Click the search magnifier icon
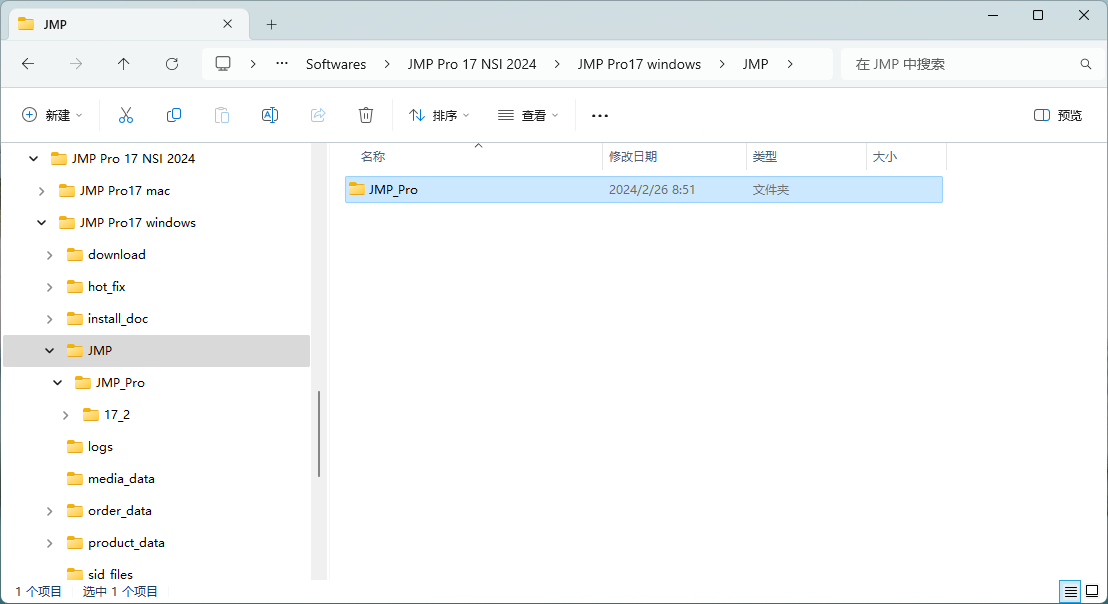 [x=1086, y=64]
